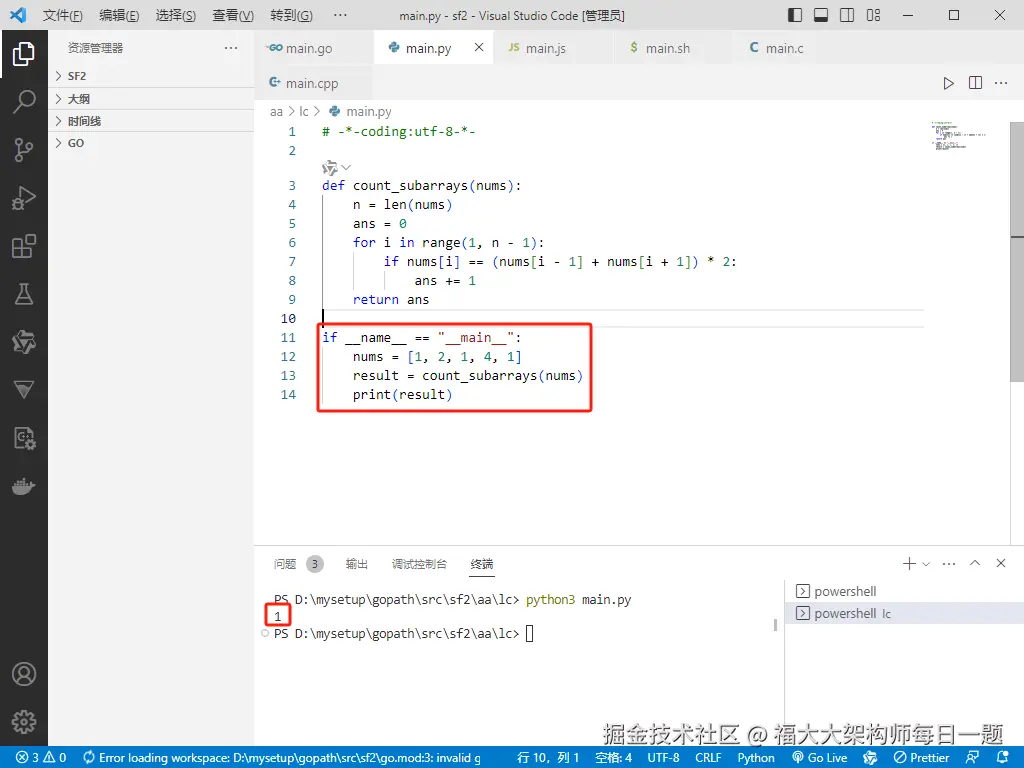Click the aa breadcrumb segment
1024x768 pixels.
[x=276, y=112]
